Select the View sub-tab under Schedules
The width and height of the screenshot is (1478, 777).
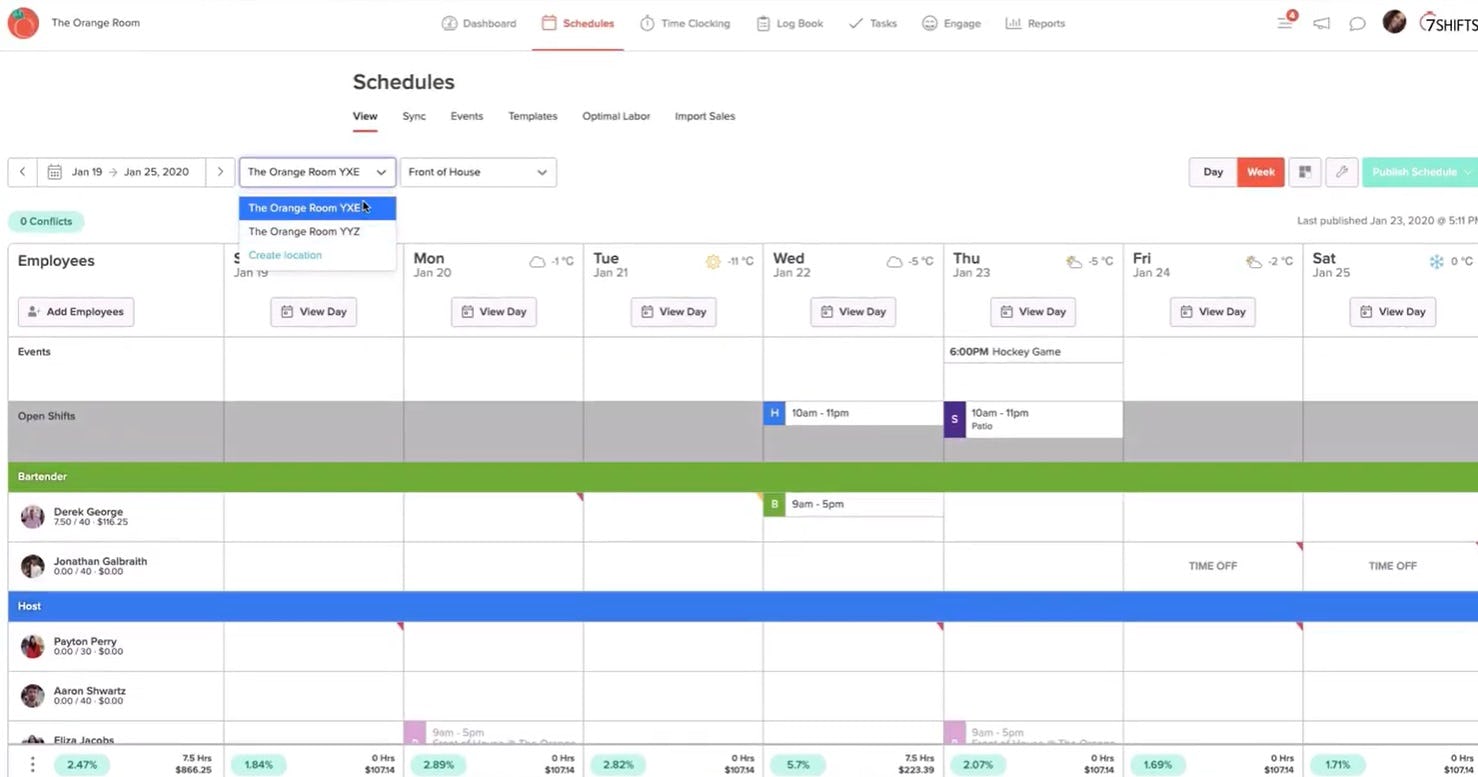pos(365,116)
